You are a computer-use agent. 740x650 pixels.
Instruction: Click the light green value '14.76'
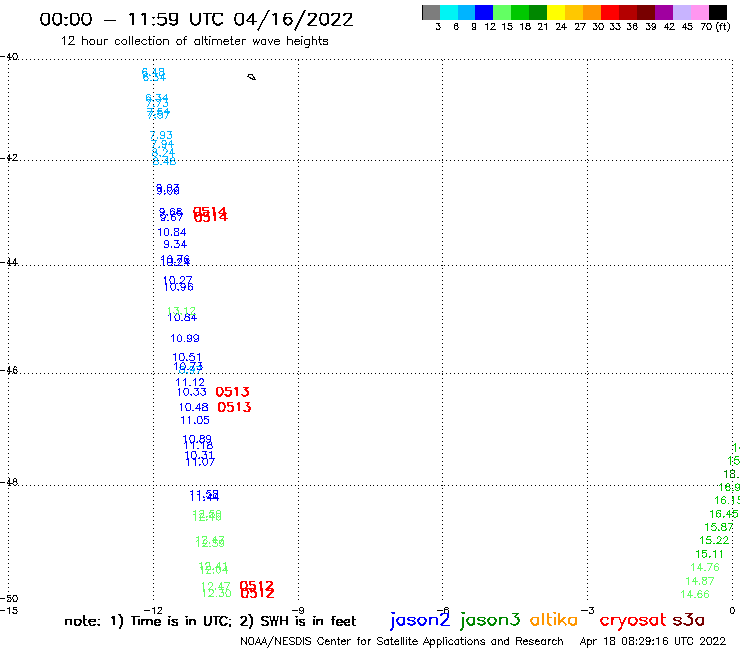[705, 567]
